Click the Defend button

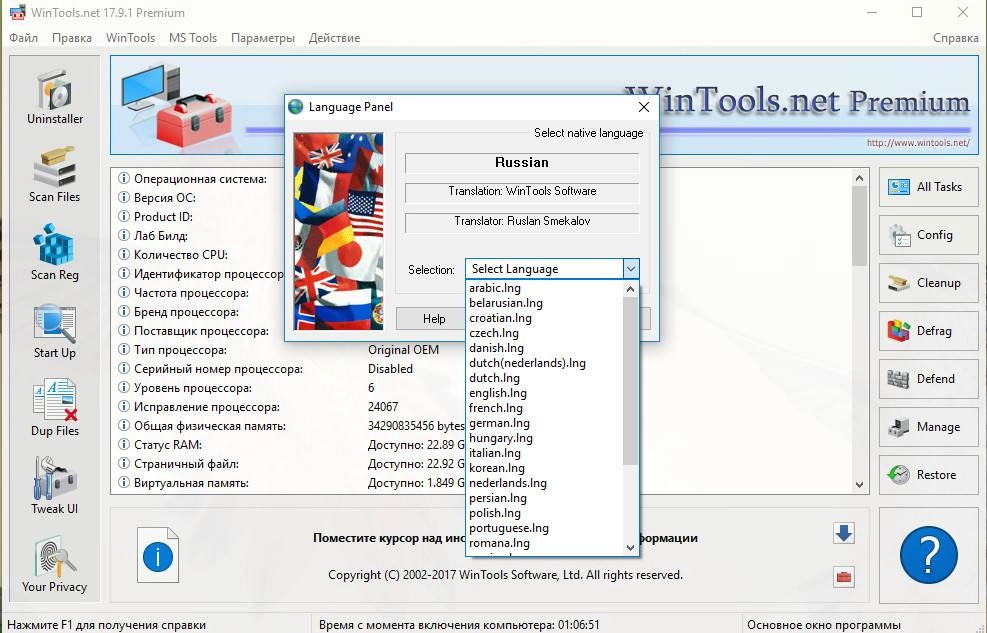[928, 379]
